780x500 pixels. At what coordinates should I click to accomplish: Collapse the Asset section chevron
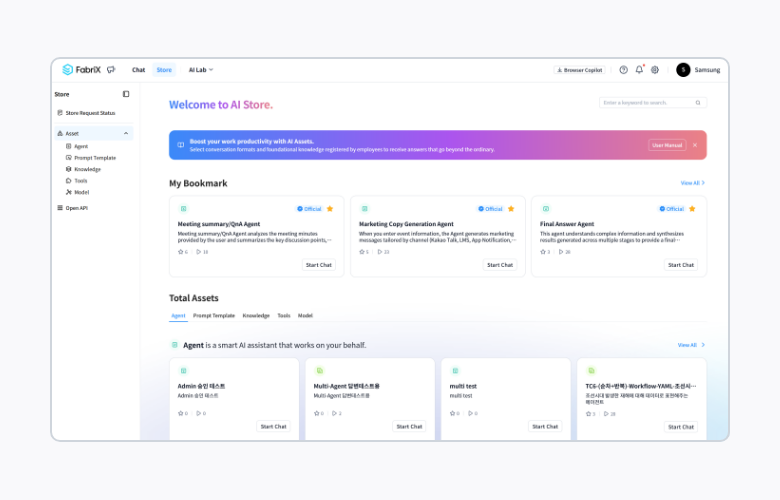point(126,133)
